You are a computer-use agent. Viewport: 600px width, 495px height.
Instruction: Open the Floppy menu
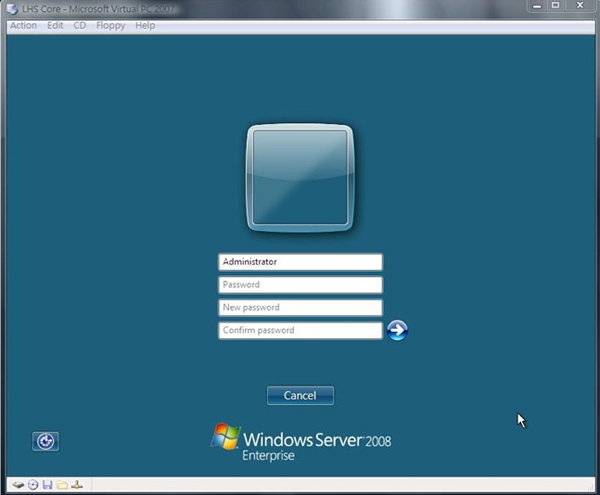coord(110,25)
